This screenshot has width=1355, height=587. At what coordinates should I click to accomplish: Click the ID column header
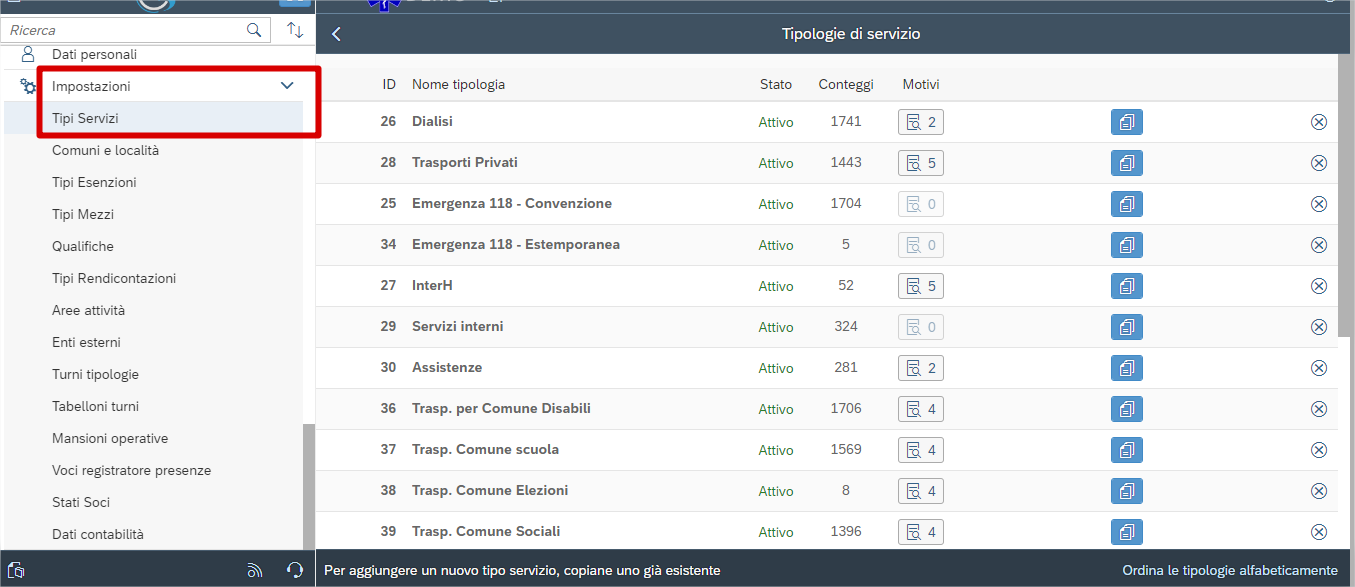click(389, 85)
